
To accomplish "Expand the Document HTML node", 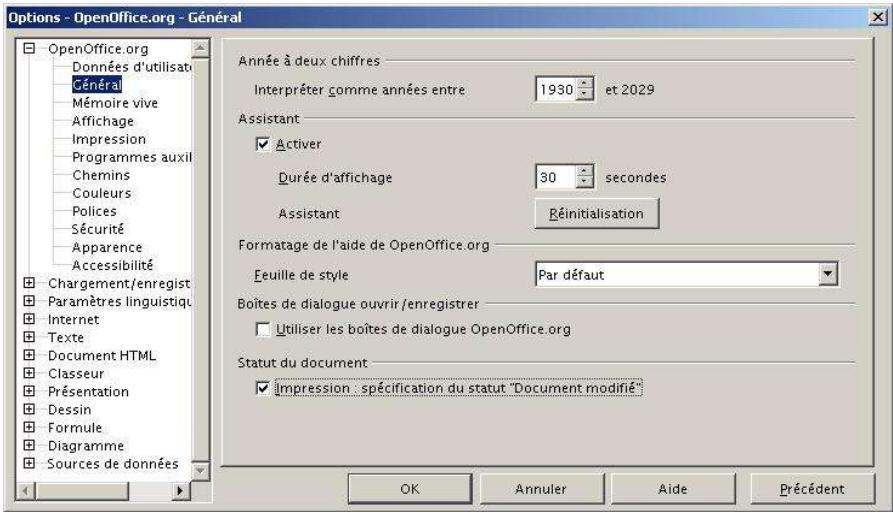I will (29, 355).
